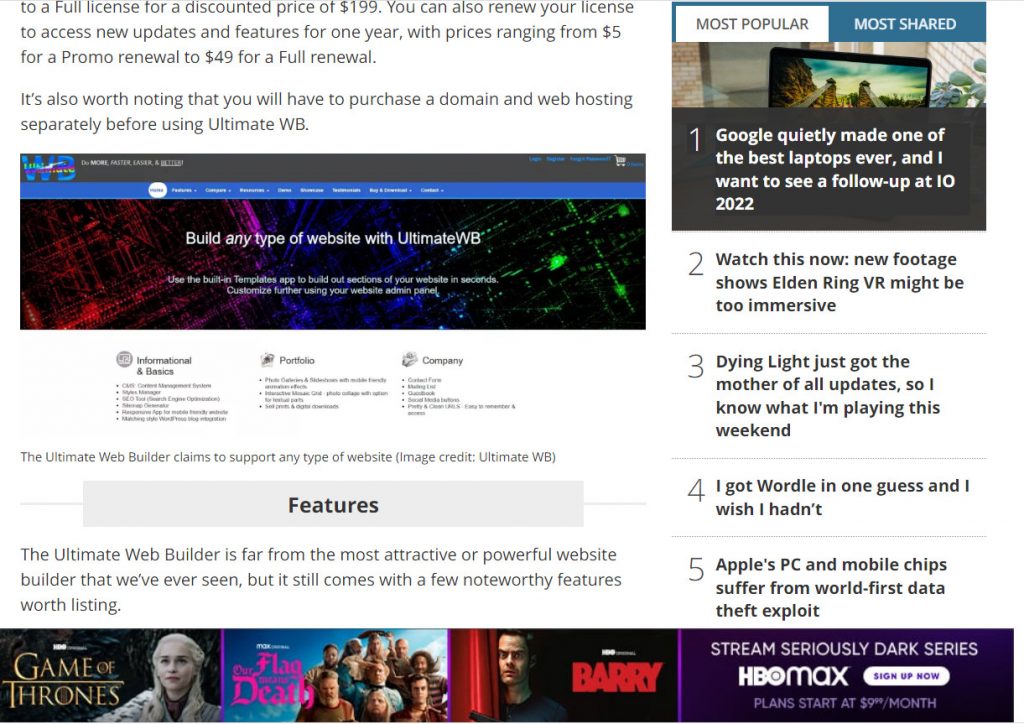Switch to the Most Shared tab
Image resolution: width=1024 pixels, height=724 pixels.
(904, 24)
